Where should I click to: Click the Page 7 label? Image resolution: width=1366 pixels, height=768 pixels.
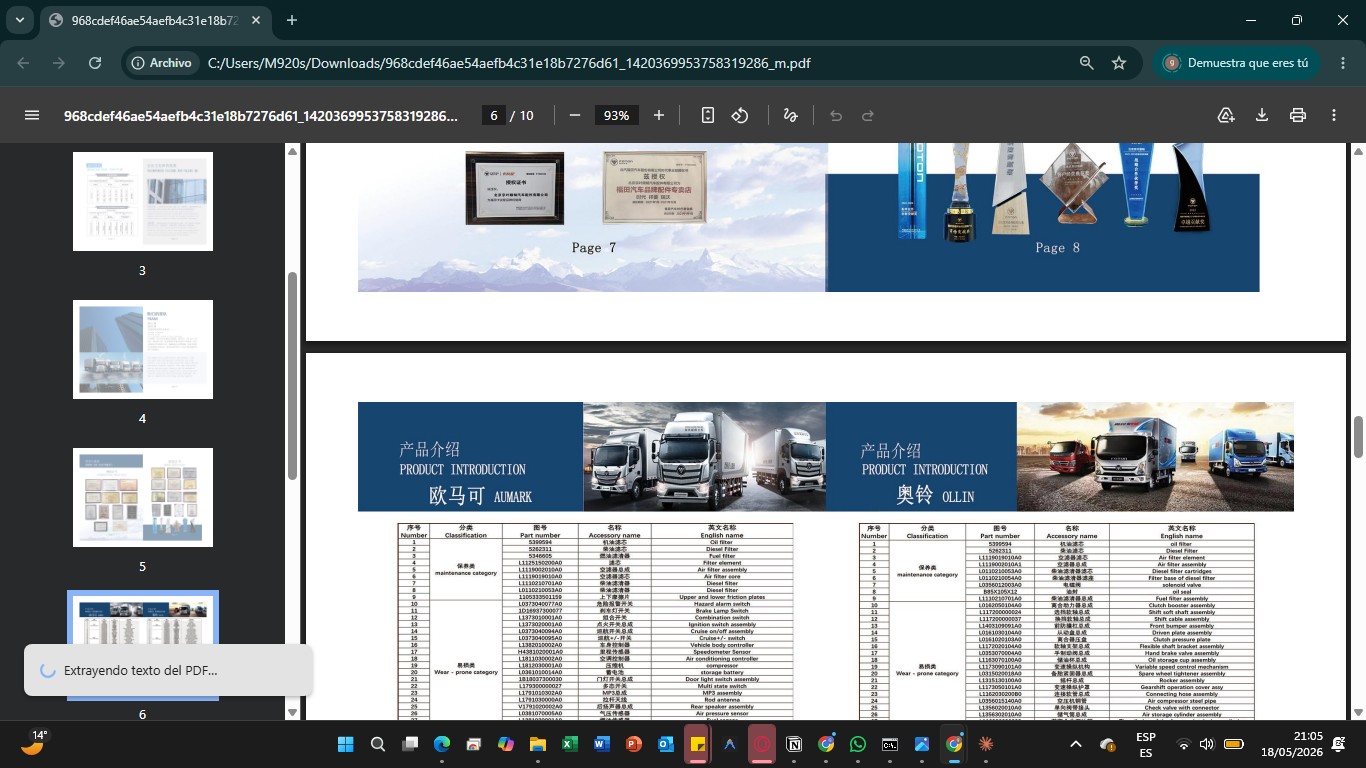[x=594, y=248]
